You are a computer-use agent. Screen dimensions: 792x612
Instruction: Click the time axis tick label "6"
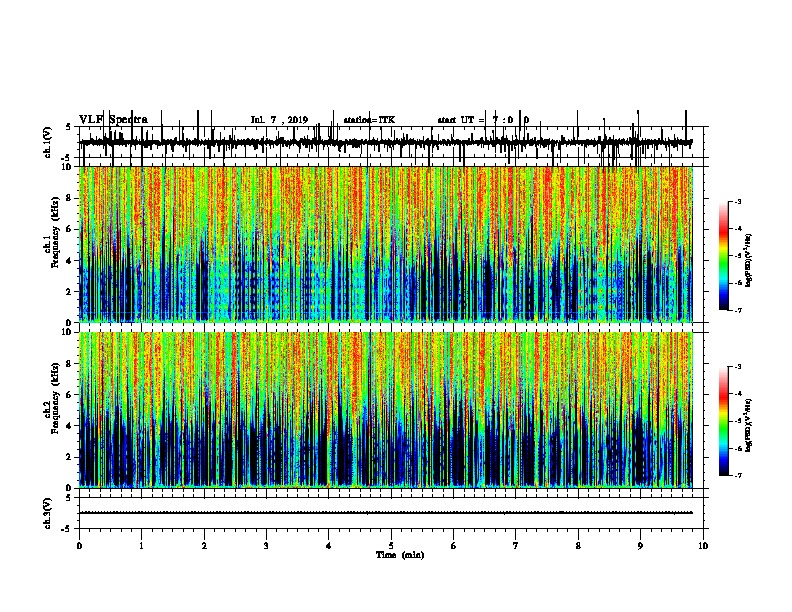(453, 546)
